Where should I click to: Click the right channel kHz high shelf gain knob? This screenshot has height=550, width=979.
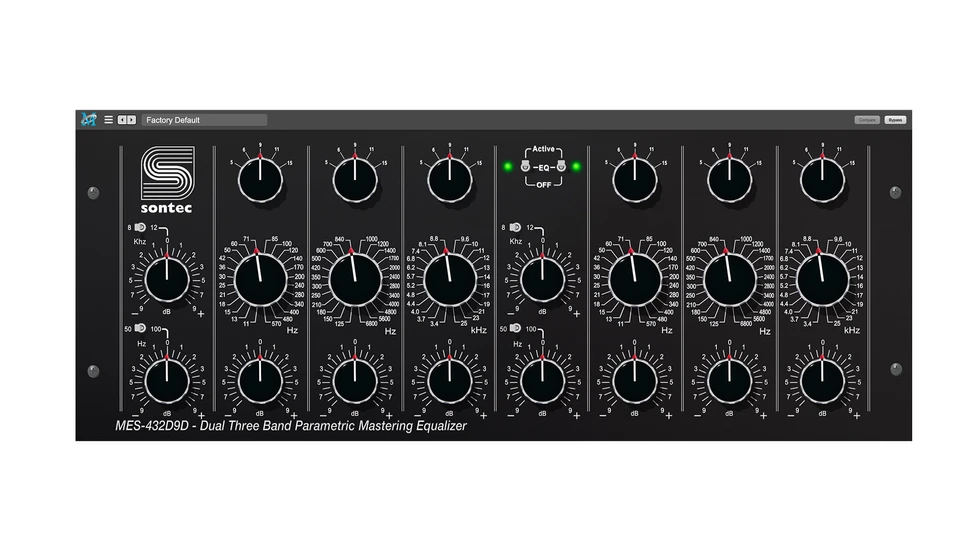click(542, 279)
